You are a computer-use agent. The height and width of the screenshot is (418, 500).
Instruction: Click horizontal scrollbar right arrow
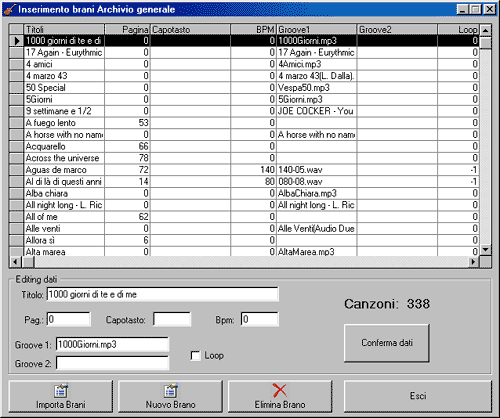473,262
